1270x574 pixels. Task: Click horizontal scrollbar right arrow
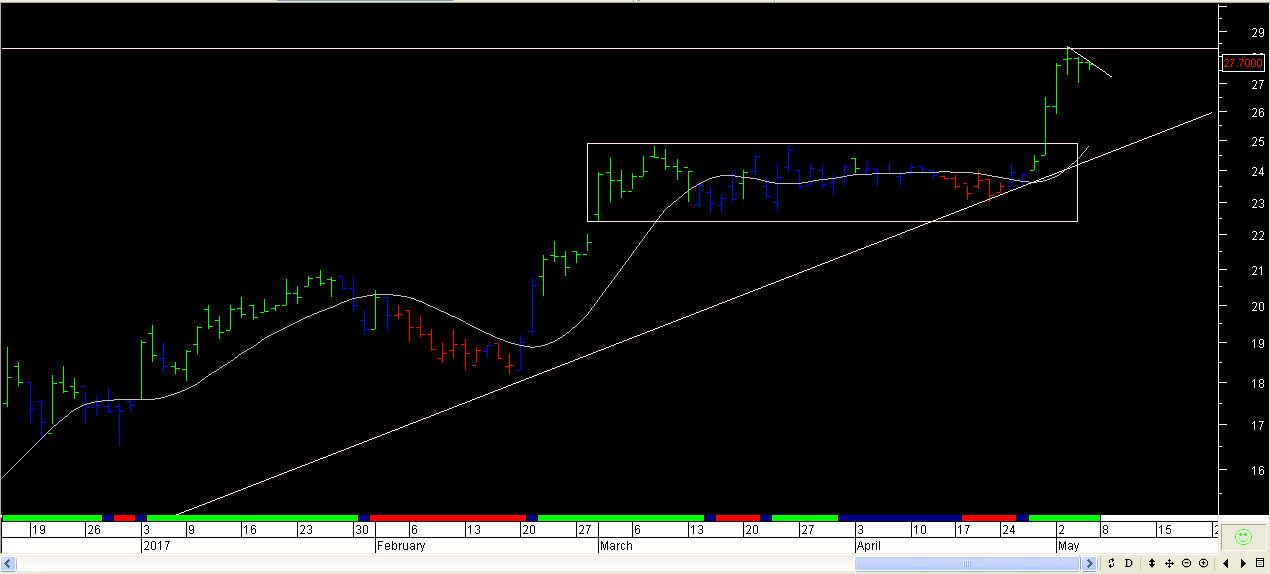1088,564
